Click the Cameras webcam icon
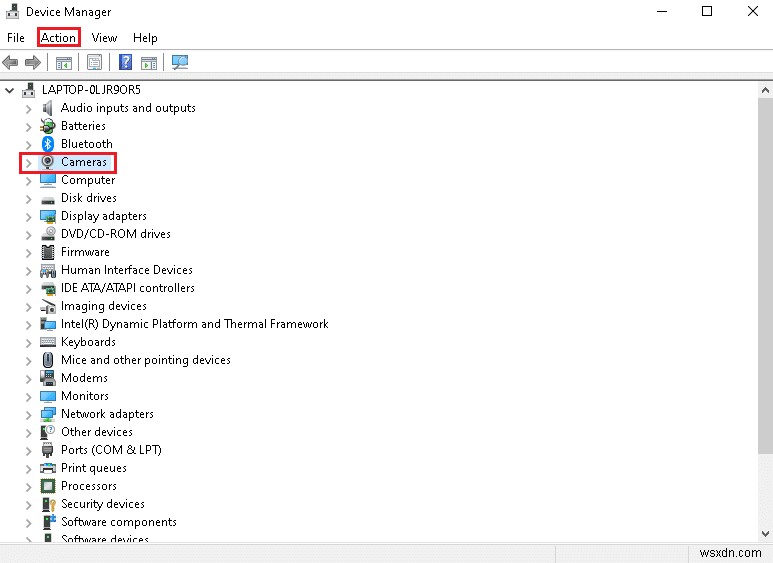This screenshot has height=563, width=773. click(x=48, y=162)
